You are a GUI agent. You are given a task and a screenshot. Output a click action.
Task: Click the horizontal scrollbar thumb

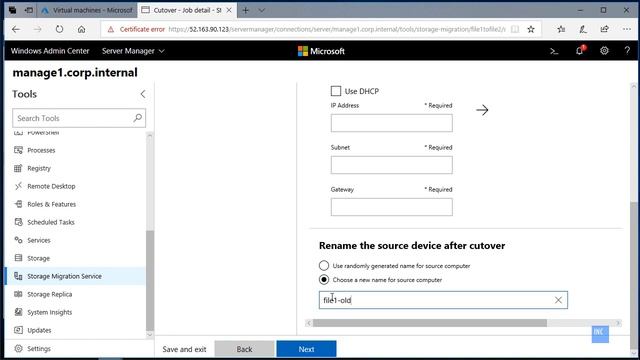click(430, 323)
